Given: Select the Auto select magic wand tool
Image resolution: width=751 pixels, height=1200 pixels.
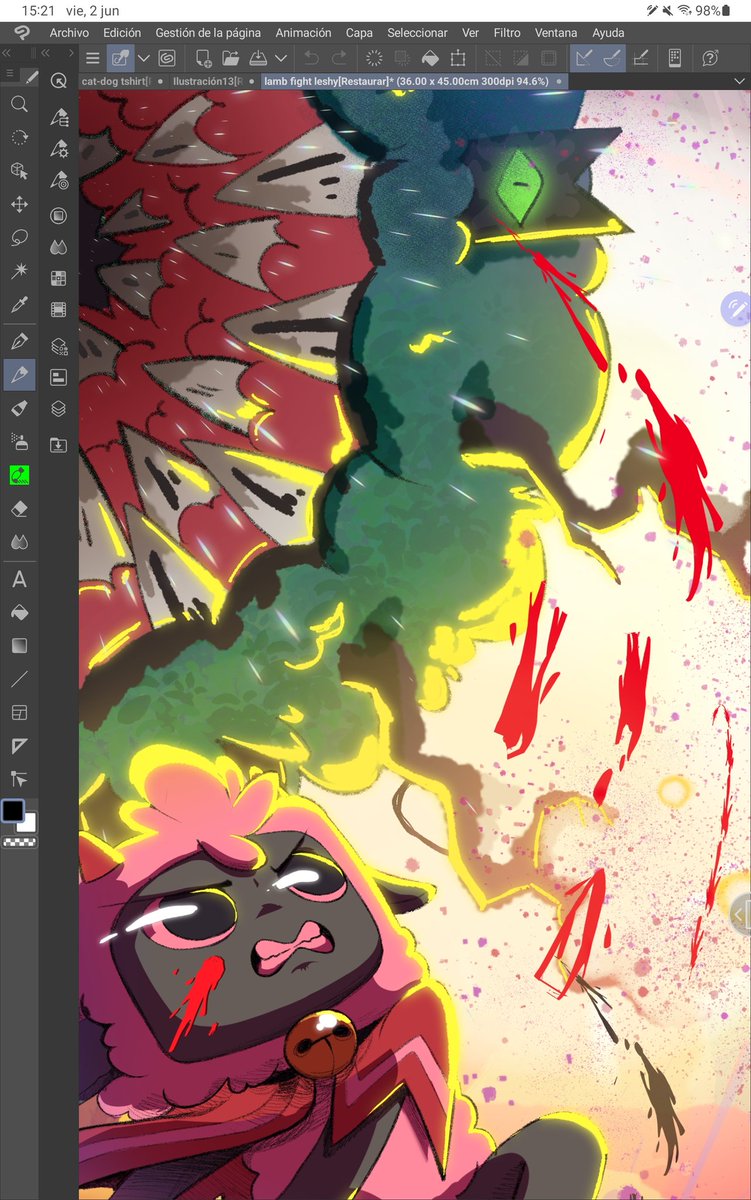Looking at the screenshot, I should 19,272.
